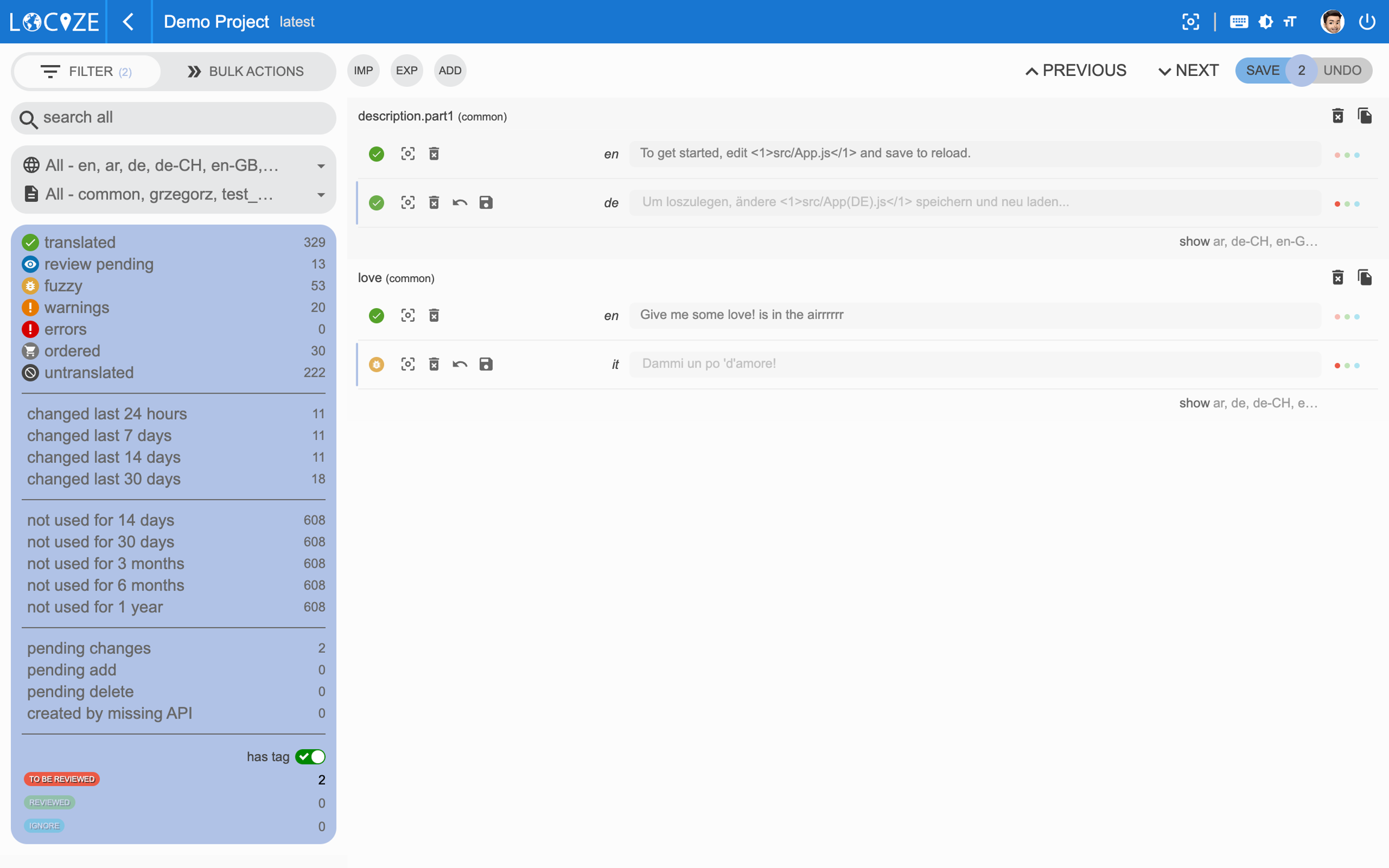Toggle the fuzzy status on the it row
Image resolution: width=1389 pixels, height=868 pixels.
(376, 364)
